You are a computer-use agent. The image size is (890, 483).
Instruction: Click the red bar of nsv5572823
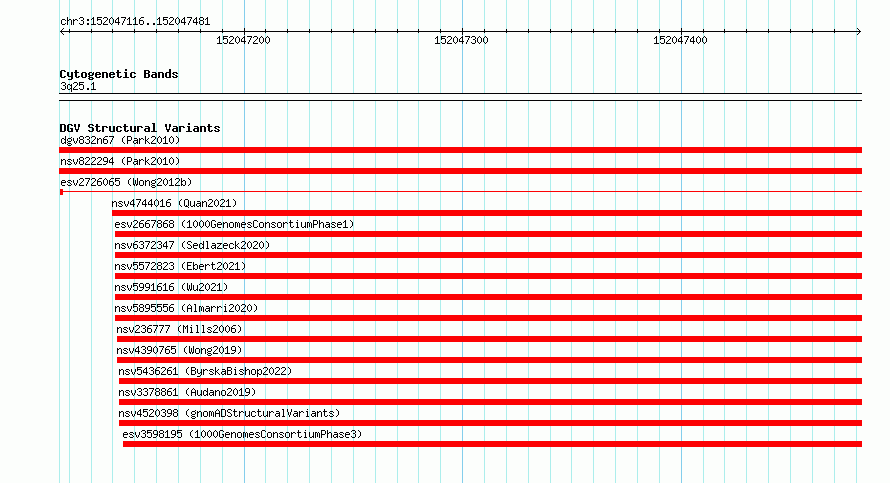click(488, 276)
